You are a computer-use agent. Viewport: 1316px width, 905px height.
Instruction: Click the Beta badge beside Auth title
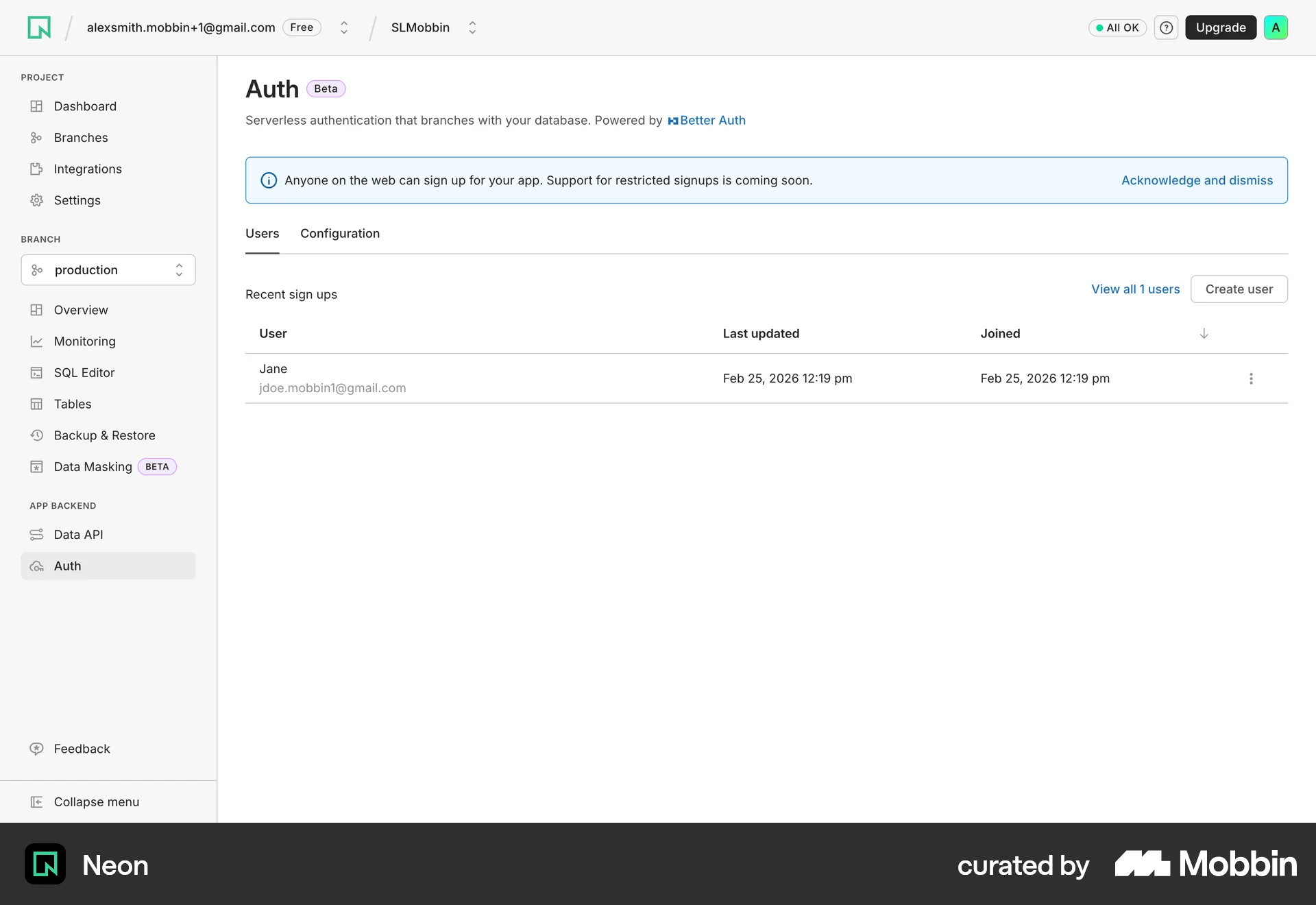click(x=326, y=89)
